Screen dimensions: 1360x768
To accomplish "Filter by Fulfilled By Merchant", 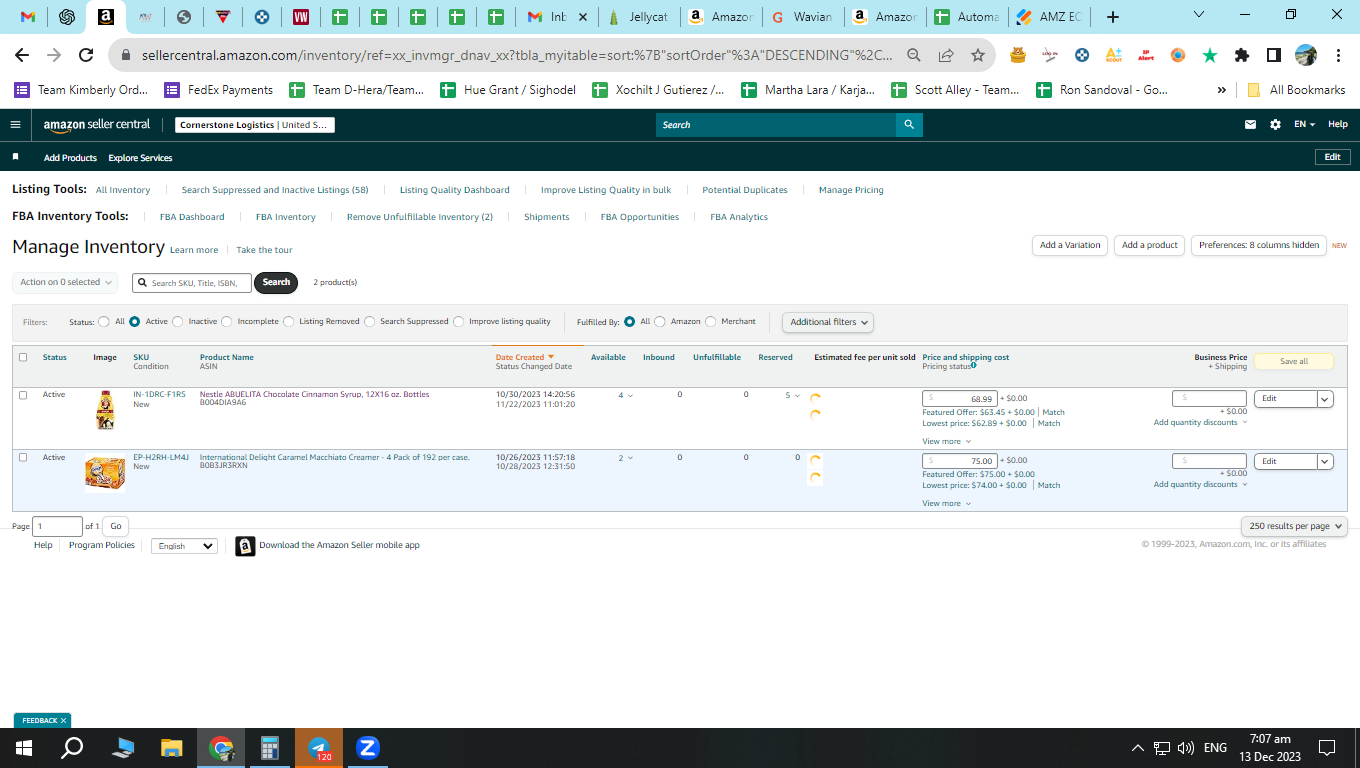I will click(711, 322).
